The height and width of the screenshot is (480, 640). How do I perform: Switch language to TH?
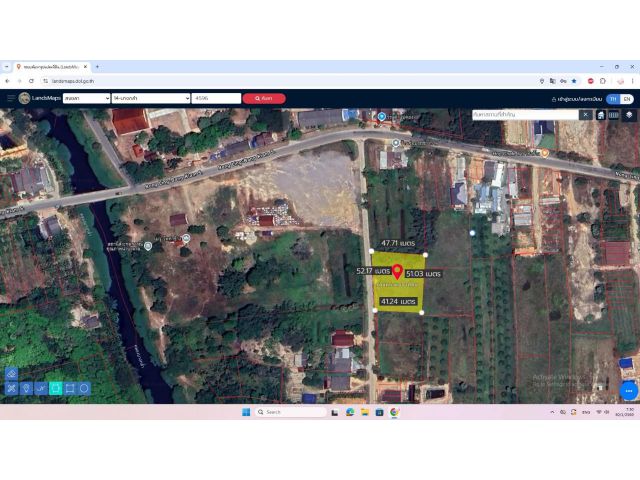click(613, 99)
